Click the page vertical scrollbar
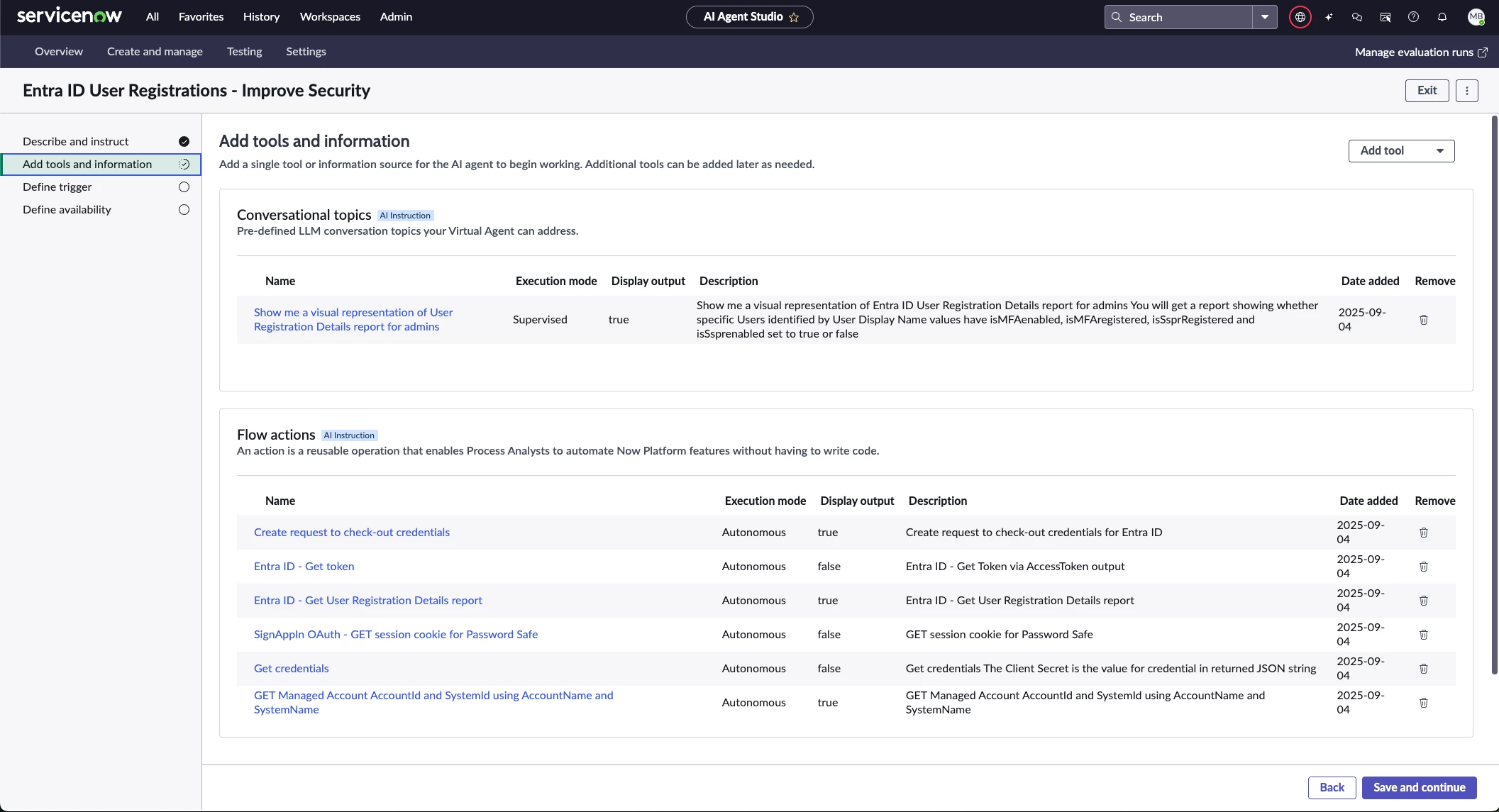Viewport: 1499px width, 812px height. (x=1494, y=394)
